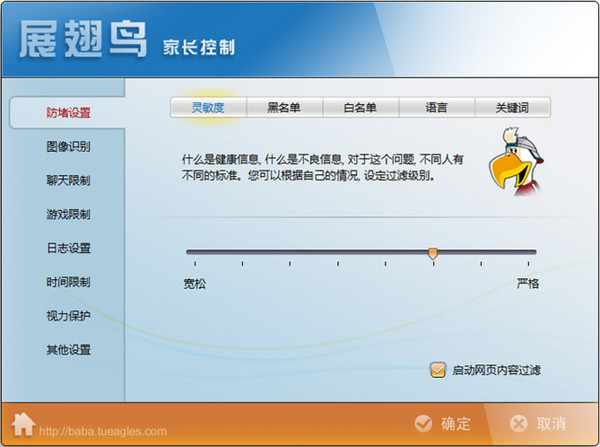This screenshot has width=600, height=447.
Task: Select 其他设置 in the sidebar
Action: (68, 350)
